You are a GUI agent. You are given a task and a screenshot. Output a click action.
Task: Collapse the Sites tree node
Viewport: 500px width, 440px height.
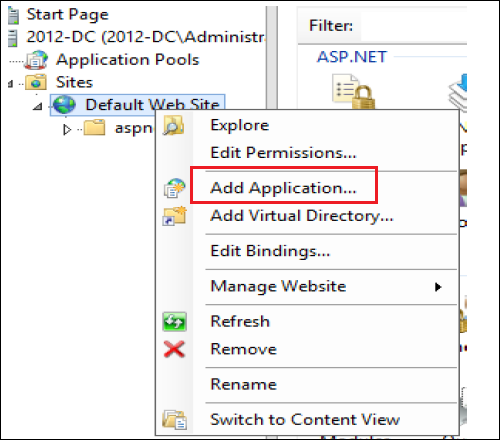coord(10,84)
